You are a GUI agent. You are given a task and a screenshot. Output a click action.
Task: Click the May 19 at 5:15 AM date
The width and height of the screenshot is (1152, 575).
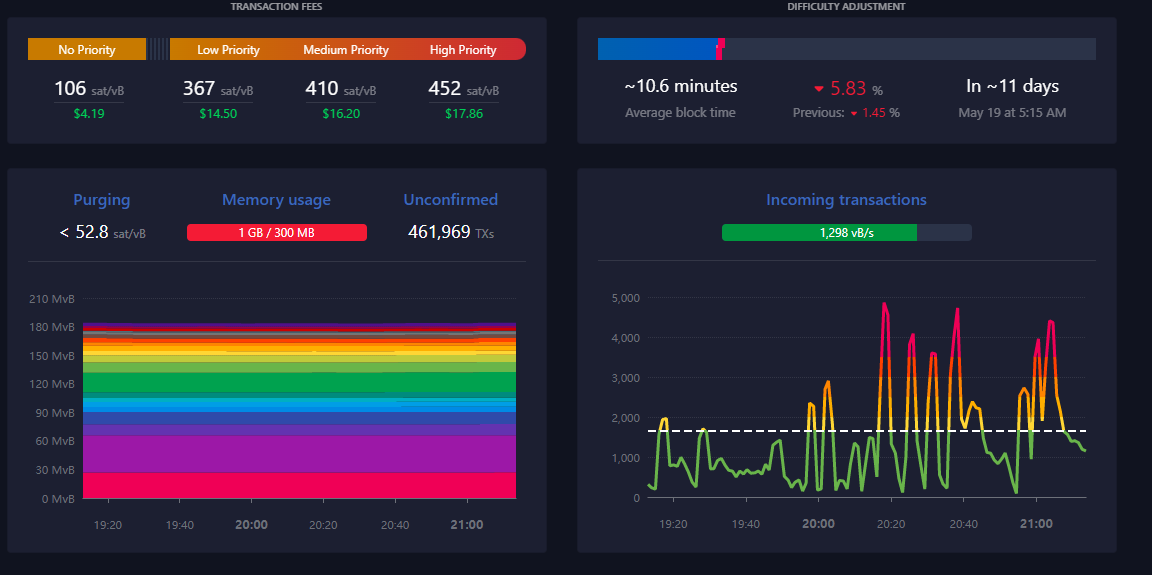[1012, 113]
